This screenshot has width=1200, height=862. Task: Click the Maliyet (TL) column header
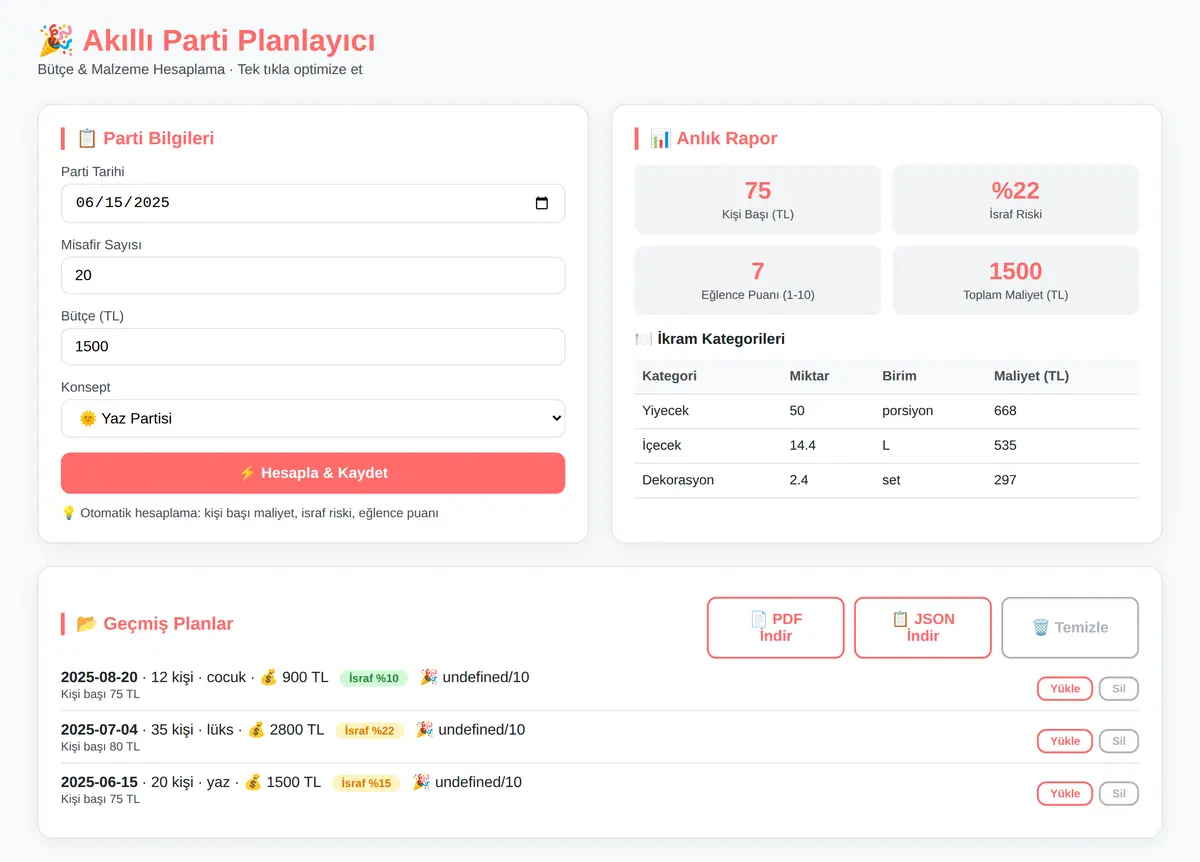point(1031,376)
